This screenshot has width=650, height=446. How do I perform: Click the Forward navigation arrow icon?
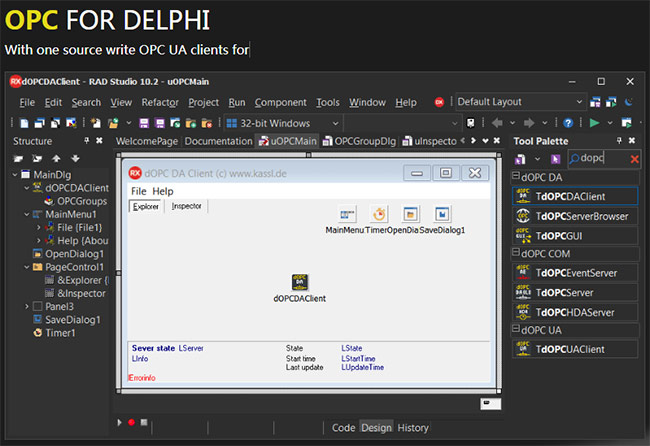coord(529,123)
